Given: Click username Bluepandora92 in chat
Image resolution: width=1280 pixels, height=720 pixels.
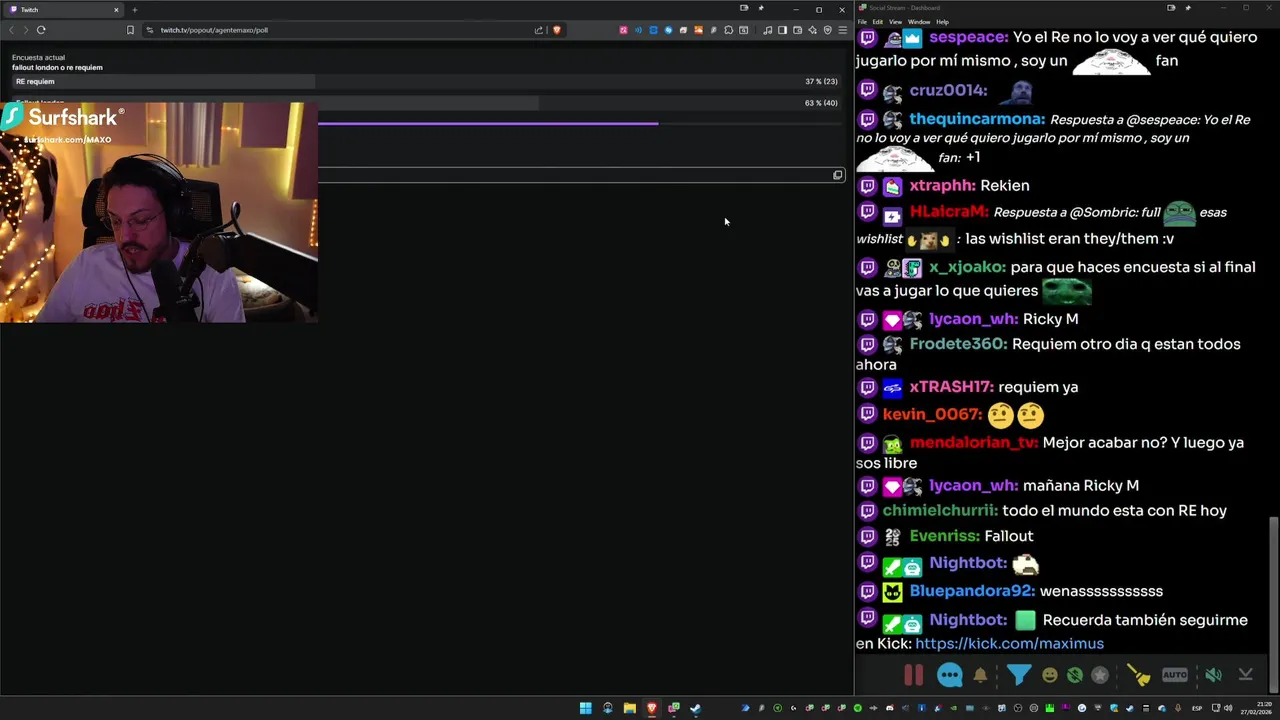Looking at the screenshot, I should (972, 591).
